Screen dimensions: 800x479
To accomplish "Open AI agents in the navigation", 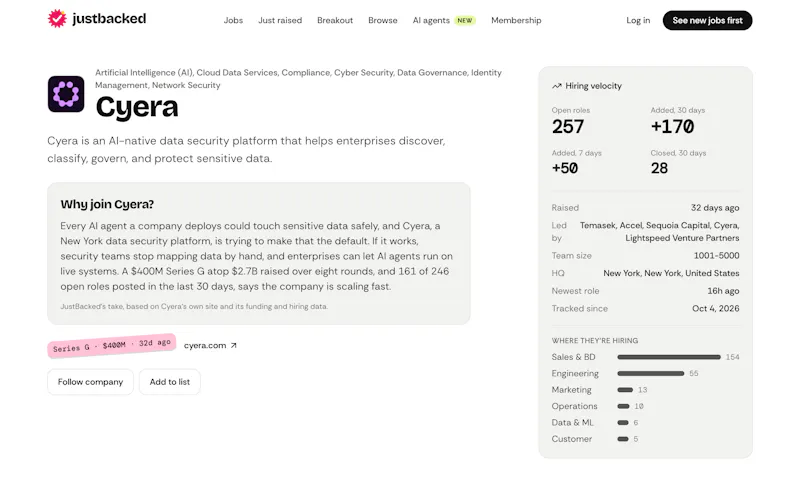I will [x=431, y=20].
